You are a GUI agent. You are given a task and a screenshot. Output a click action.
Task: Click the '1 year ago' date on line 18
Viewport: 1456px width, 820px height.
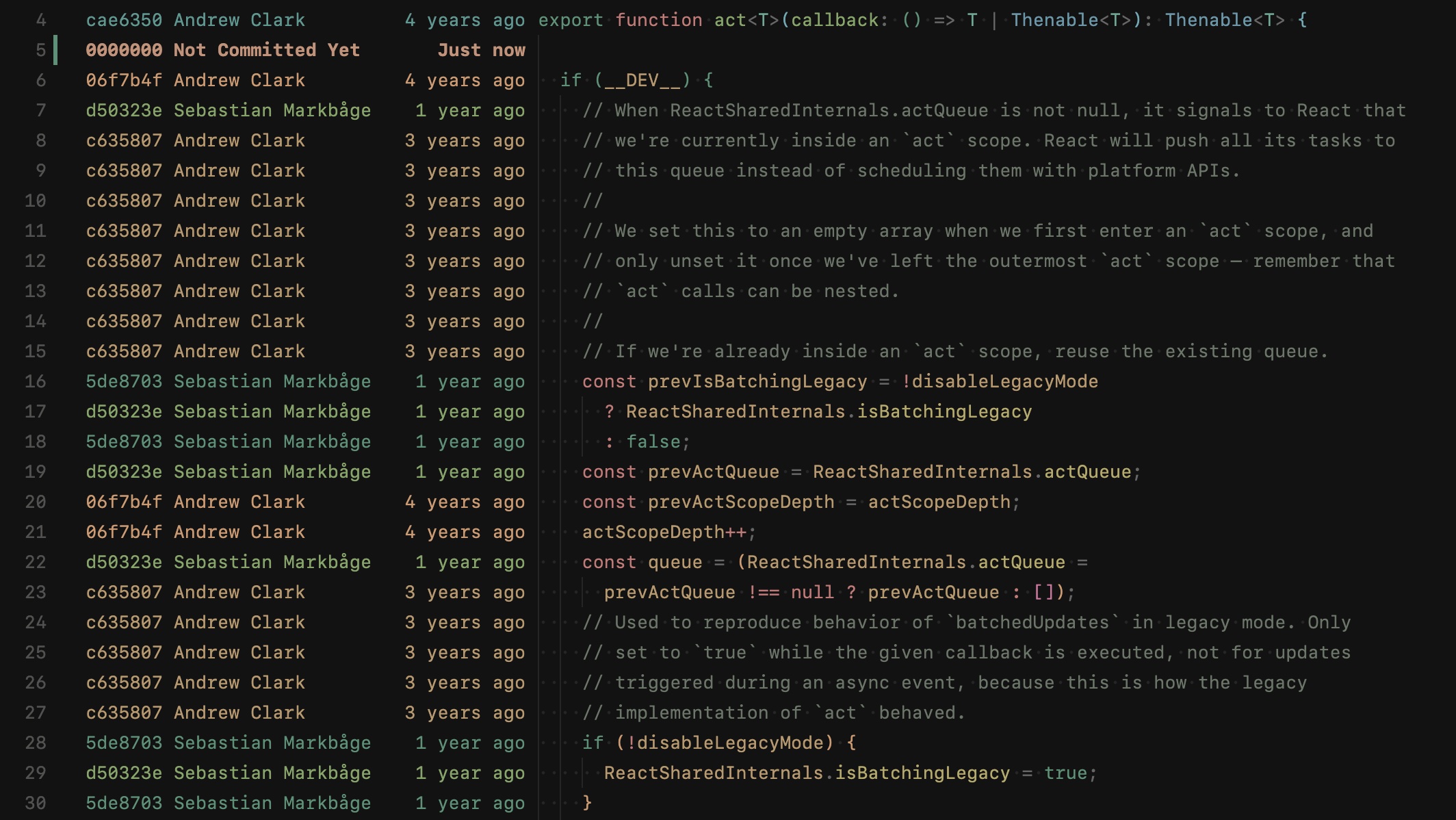tap(470, 441)
